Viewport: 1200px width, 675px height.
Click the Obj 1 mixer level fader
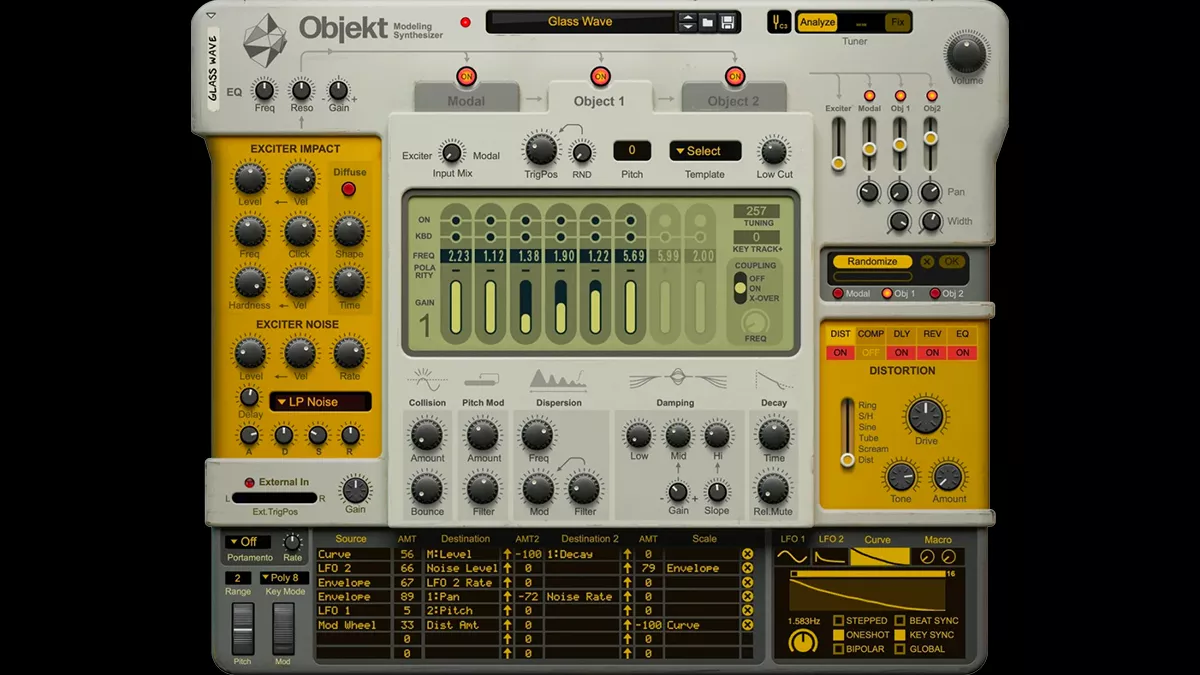(x=900, y=144)
